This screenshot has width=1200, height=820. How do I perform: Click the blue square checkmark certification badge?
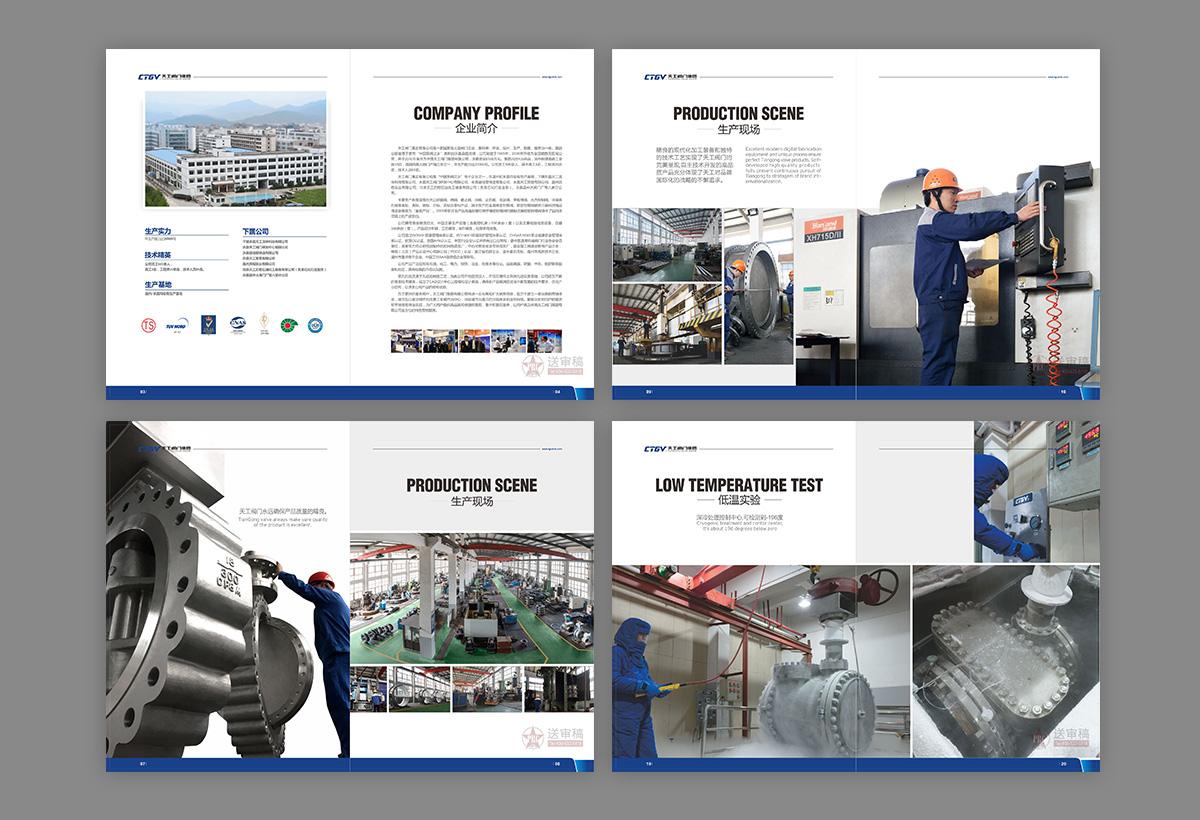(208, 323)
